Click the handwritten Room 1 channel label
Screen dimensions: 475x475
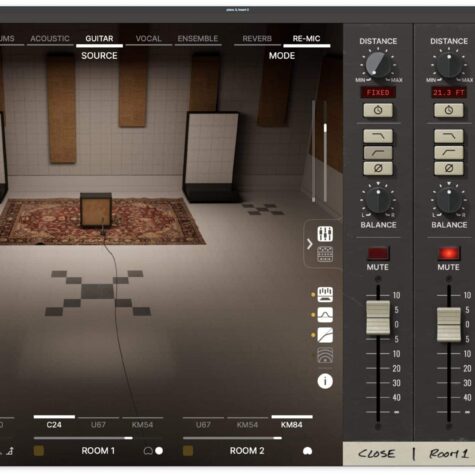pyautogui.click(x=449, y=454)
